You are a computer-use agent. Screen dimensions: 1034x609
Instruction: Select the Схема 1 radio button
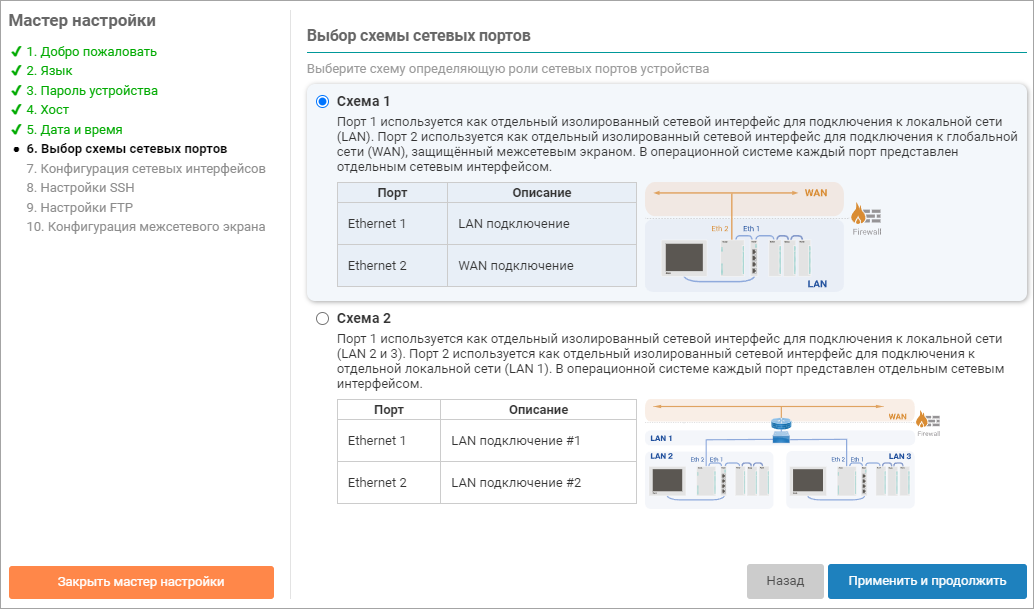click(x=322, y=101)
